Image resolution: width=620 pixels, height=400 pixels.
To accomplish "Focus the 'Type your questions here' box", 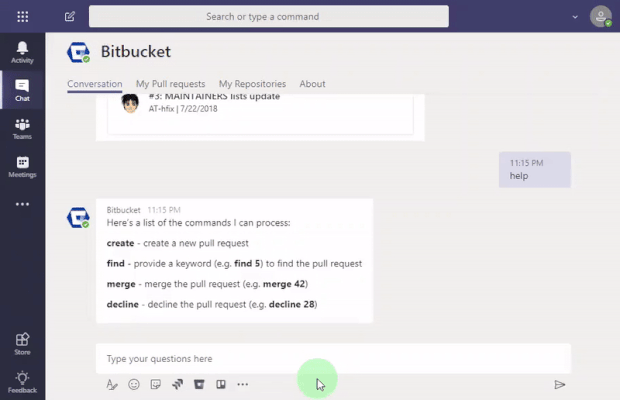I will pos(333,358).
